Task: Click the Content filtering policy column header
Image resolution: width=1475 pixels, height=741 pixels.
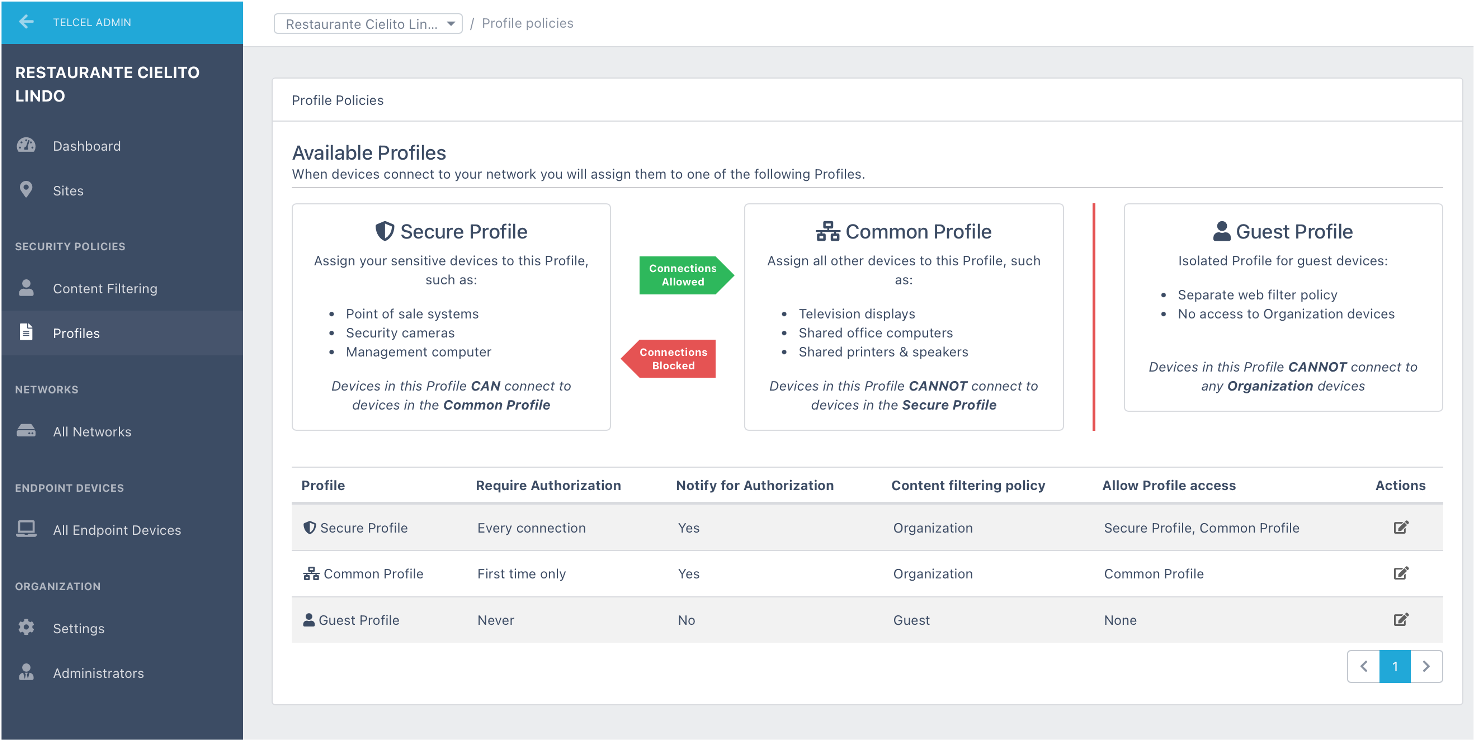Action: [x=968, y=485]
